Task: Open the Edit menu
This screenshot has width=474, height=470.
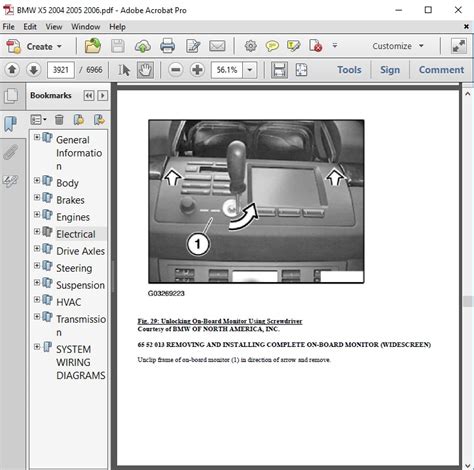Action: point(30,27)
